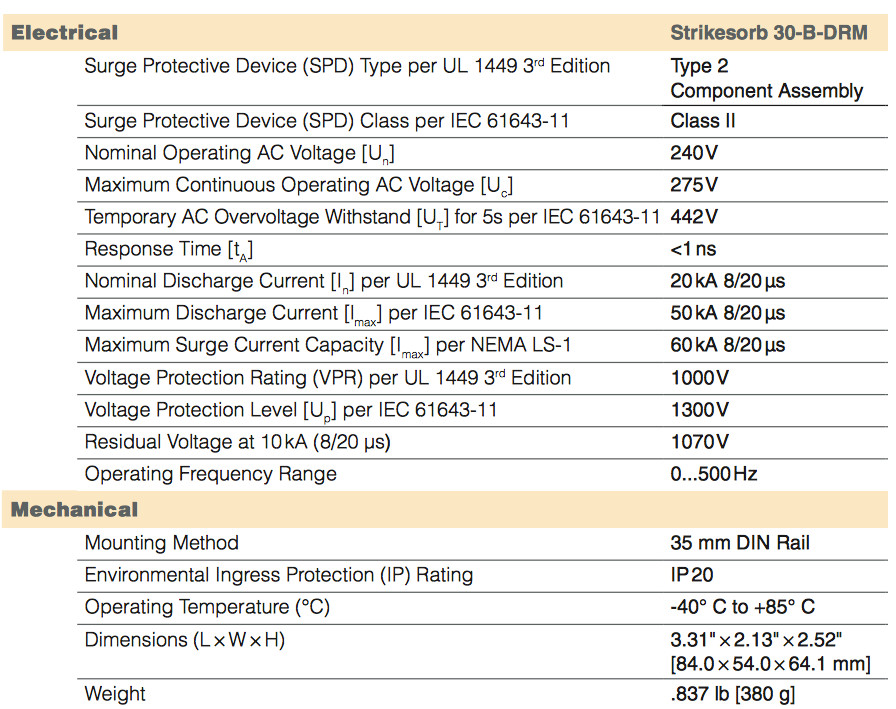Select the 1300V voltage protection level value
The height and width of the screenshot is (709, 896).
tap(699, 410)
